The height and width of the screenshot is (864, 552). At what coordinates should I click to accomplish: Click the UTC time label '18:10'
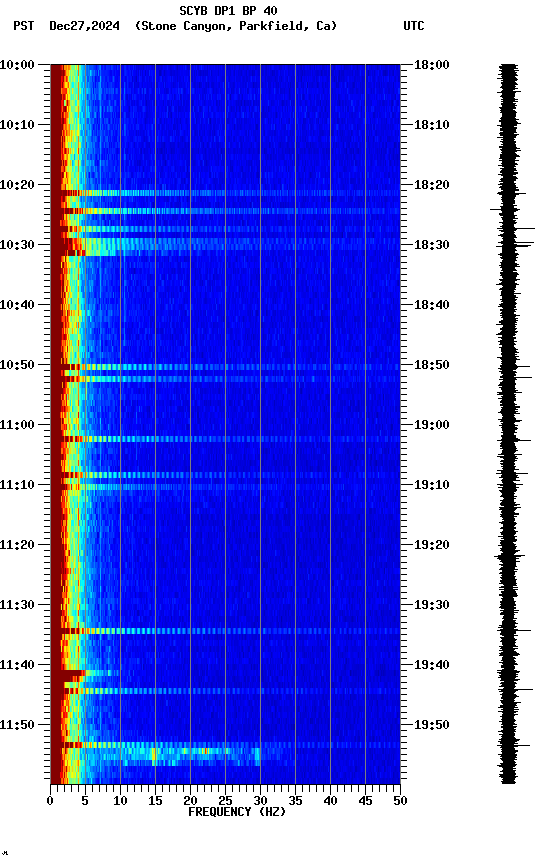click(432, 125)
